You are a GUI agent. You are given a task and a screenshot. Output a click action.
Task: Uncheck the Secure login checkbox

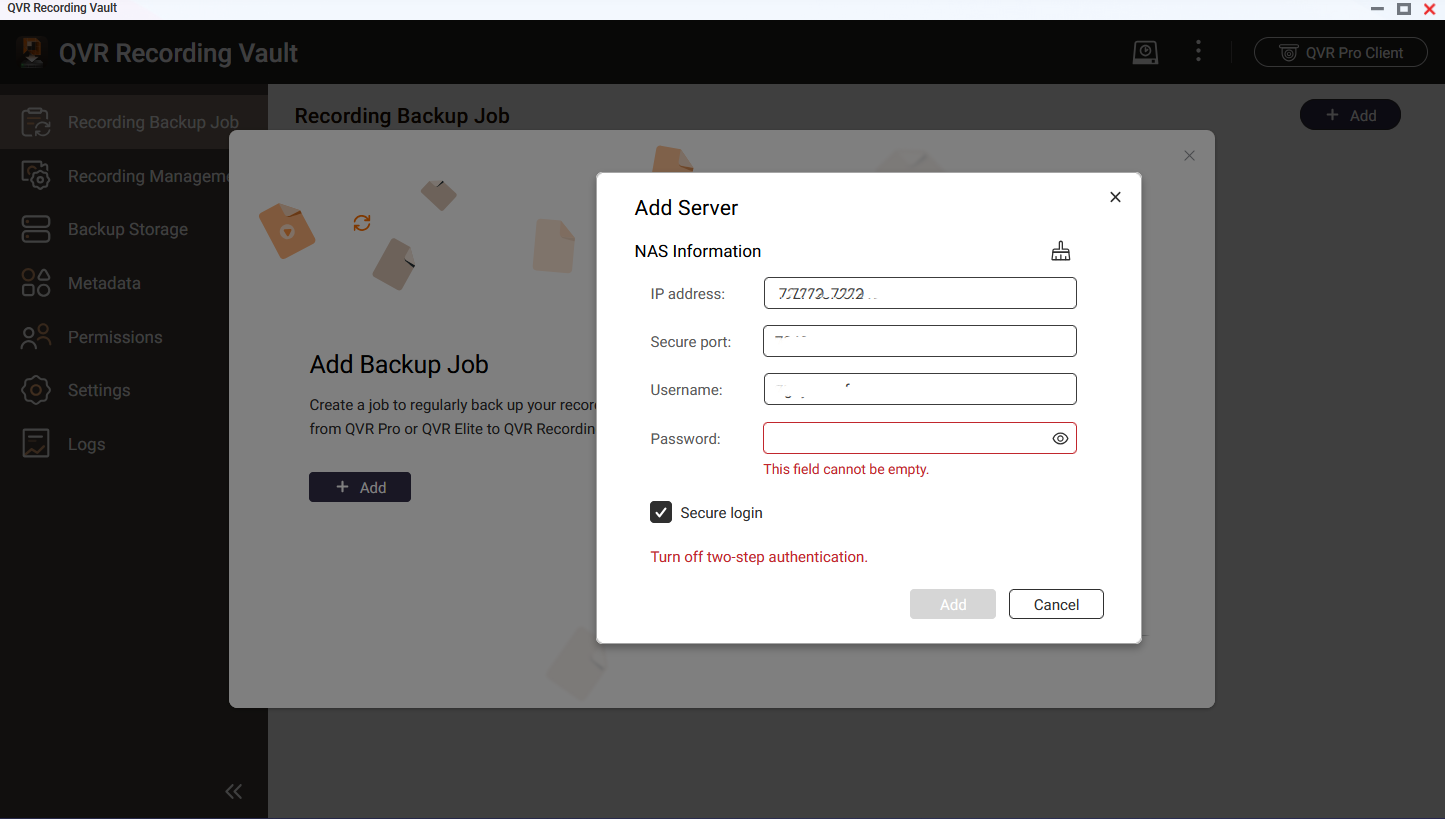(661, 512)
